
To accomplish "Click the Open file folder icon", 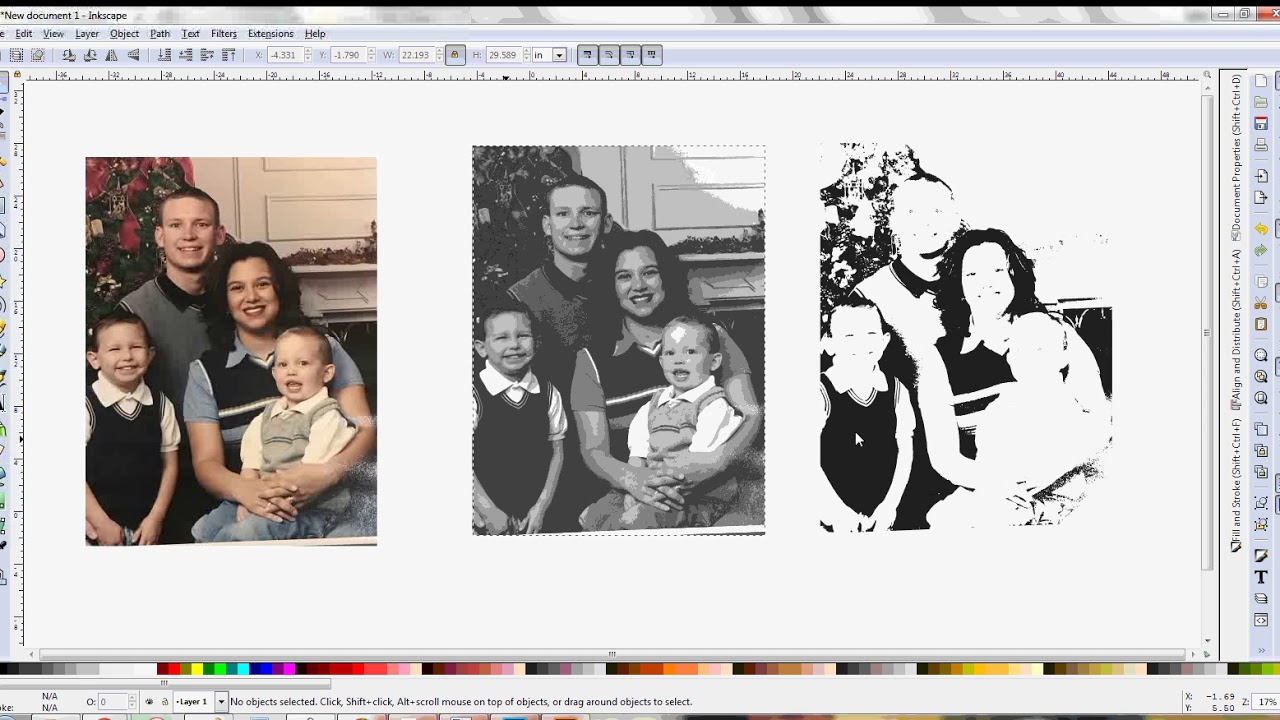I will [x=1261, y=102].
